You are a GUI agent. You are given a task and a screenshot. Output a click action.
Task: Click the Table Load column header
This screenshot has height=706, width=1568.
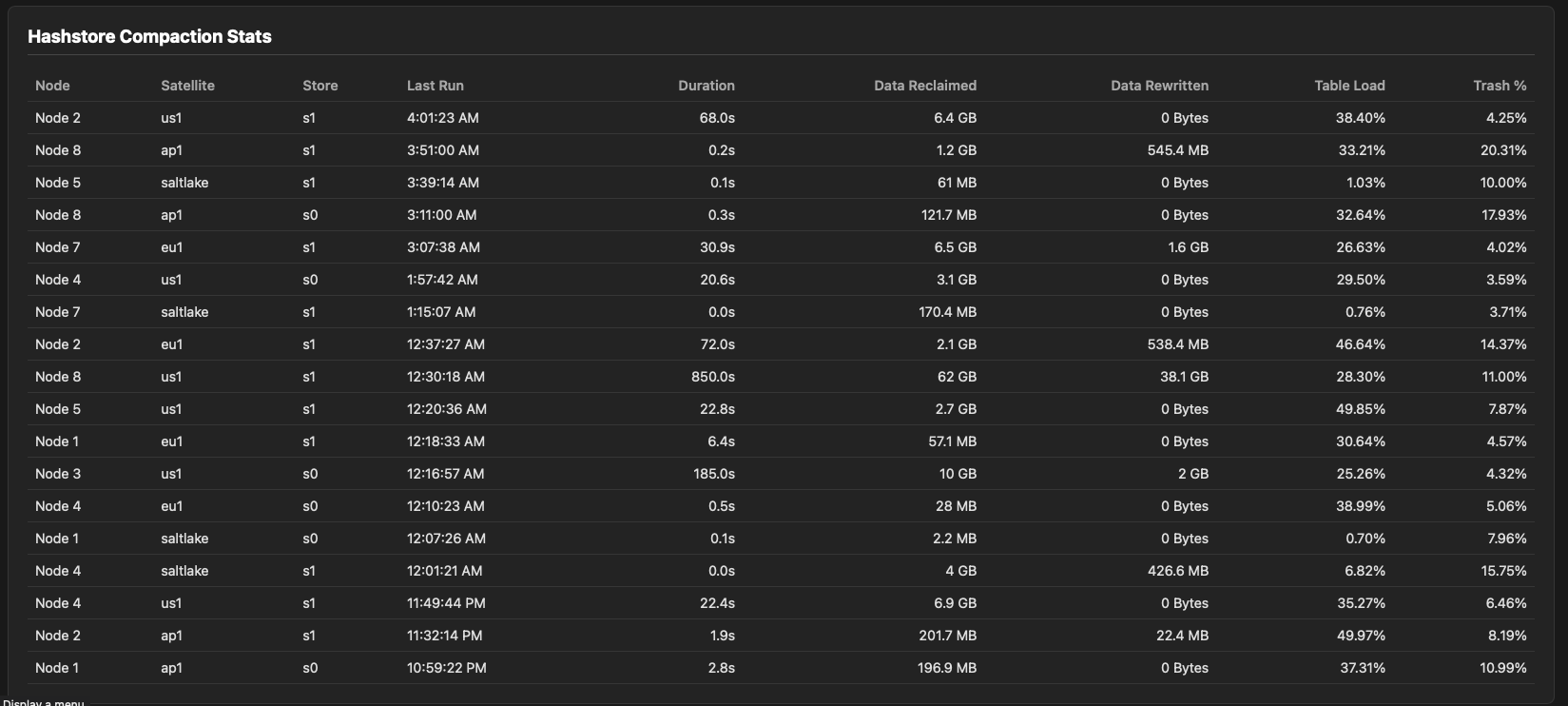pyautogui.click(x=1349, y=86)
